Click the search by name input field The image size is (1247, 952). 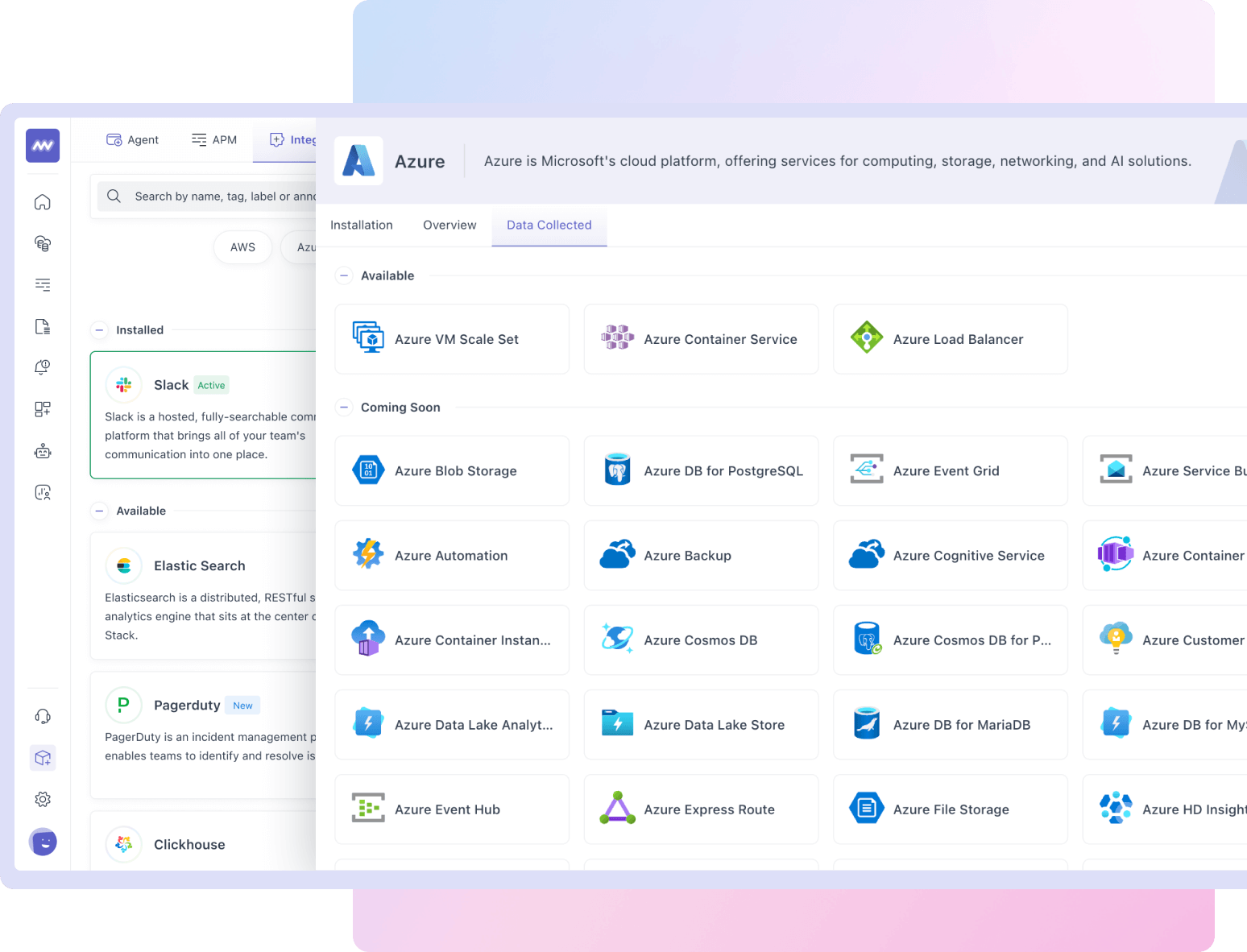click(207, 197)
